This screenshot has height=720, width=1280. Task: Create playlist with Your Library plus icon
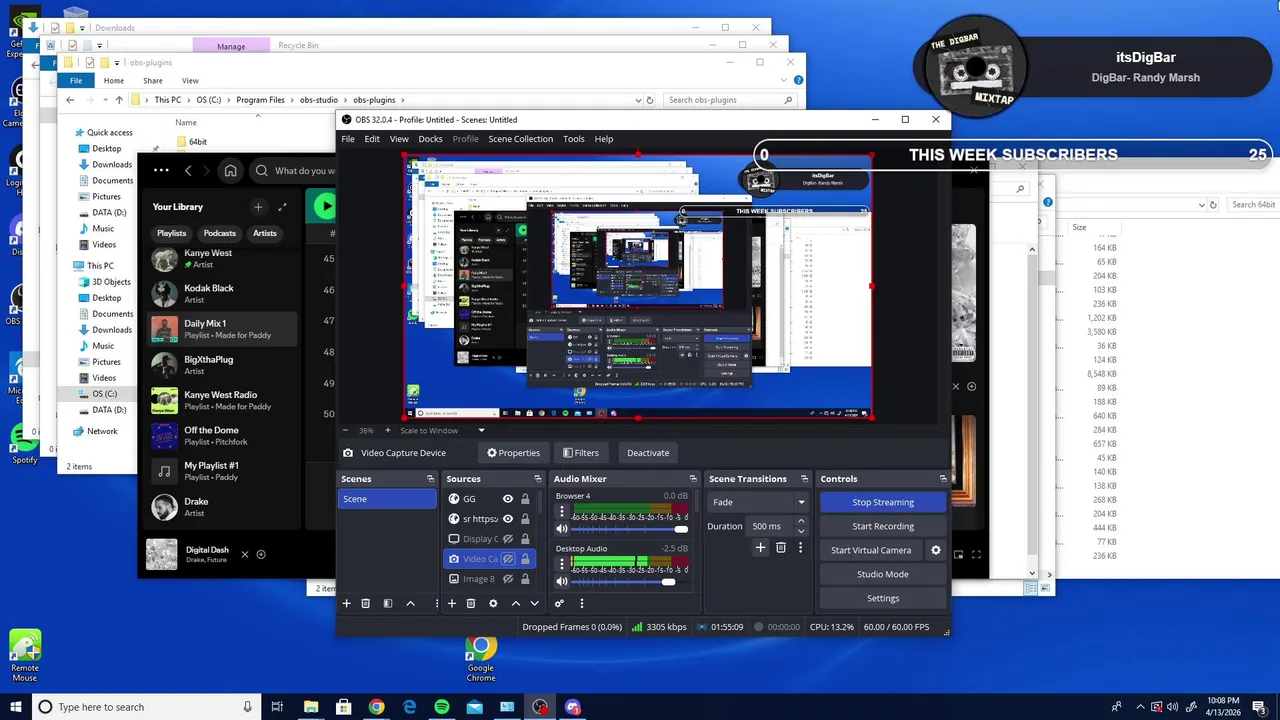(258, 207)
